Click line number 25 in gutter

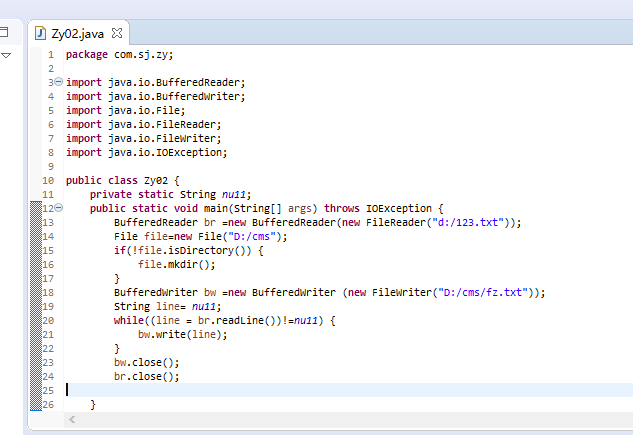[x=48, y=391]
